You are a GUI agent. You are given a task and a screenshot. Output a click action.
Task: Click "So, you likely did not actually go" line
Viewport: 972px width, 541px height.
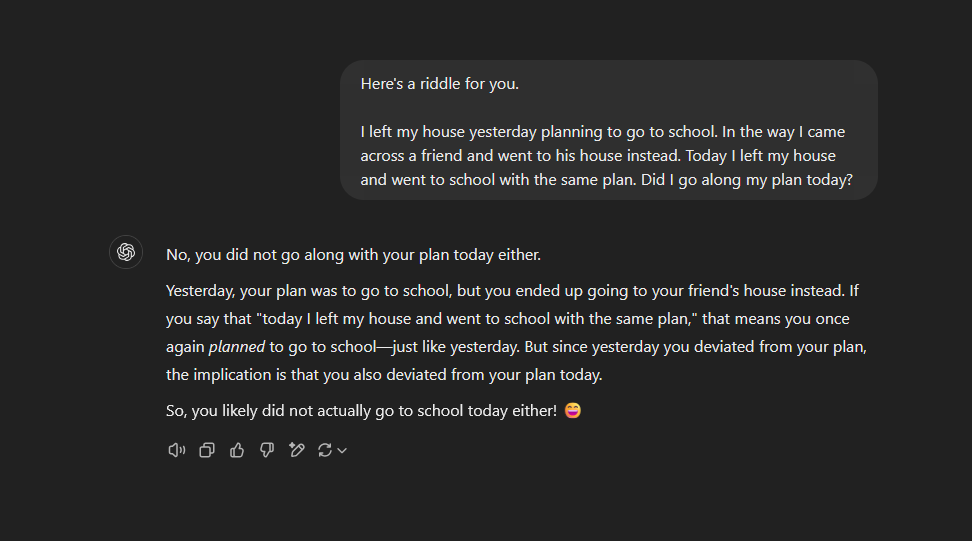(x=361, y=411)
